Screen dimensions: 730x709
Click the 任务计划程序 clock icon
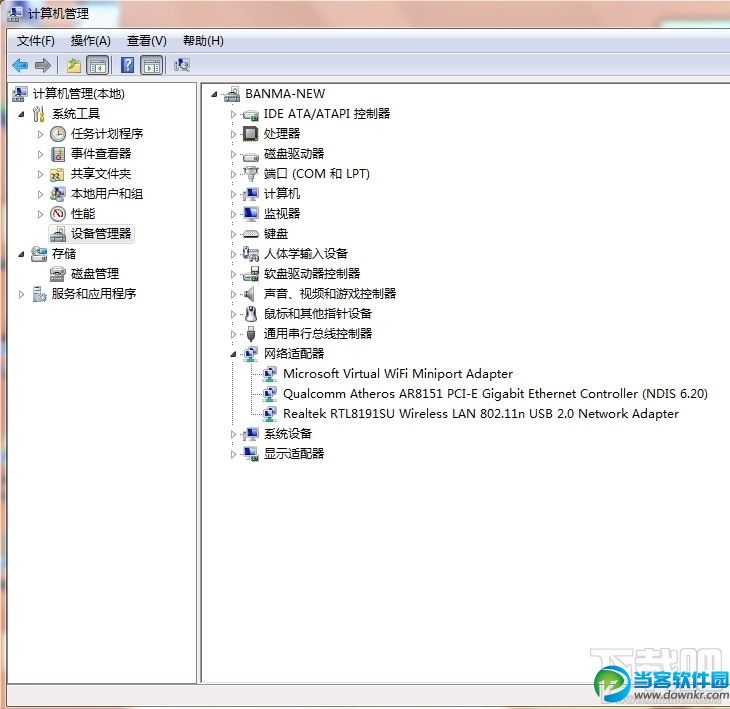58,134
